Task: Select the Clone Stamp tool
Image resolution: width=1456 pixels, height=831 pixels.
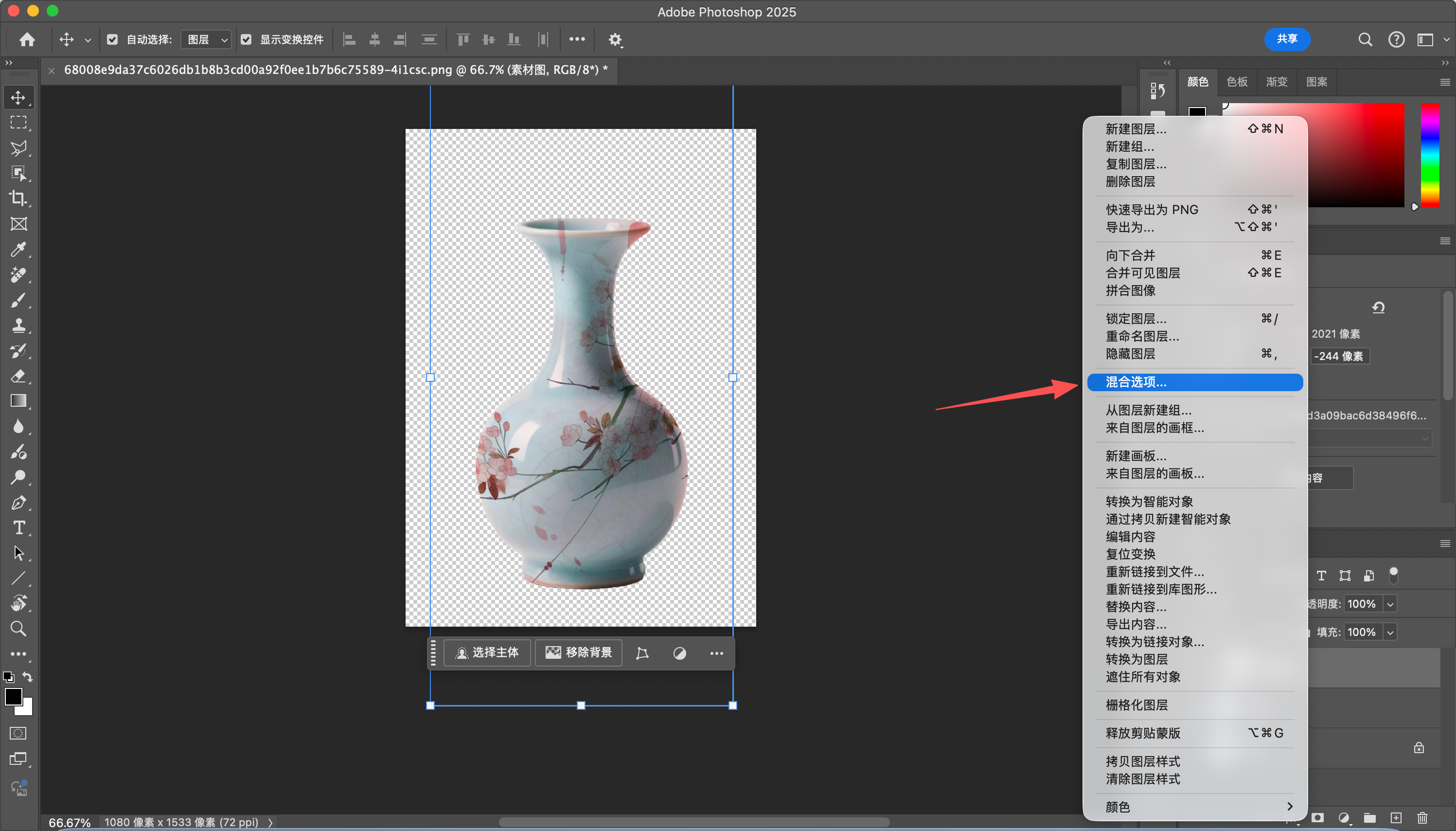Action: (x=18, y=325)
